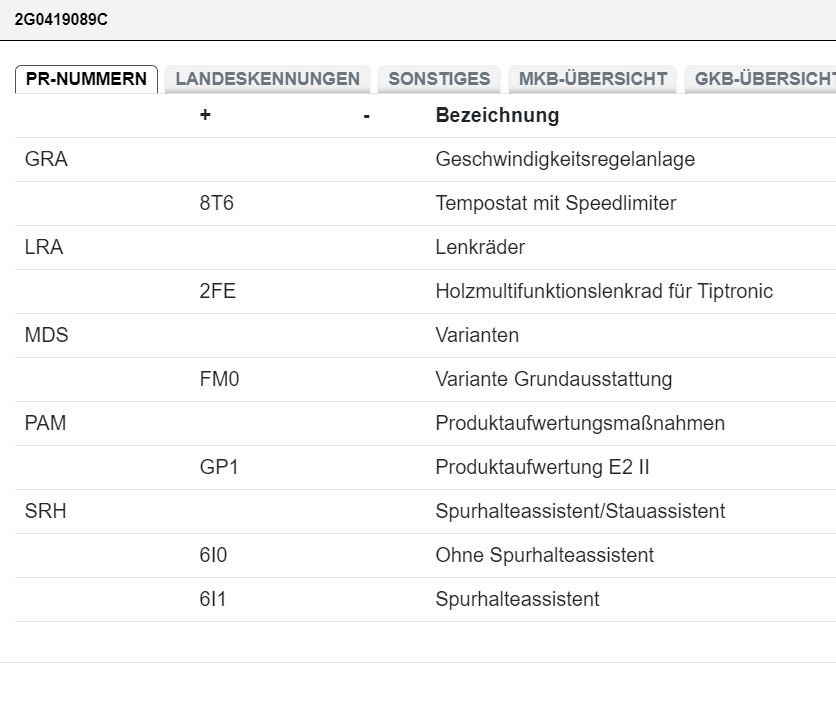Select the PAM family code

point(46,423)
